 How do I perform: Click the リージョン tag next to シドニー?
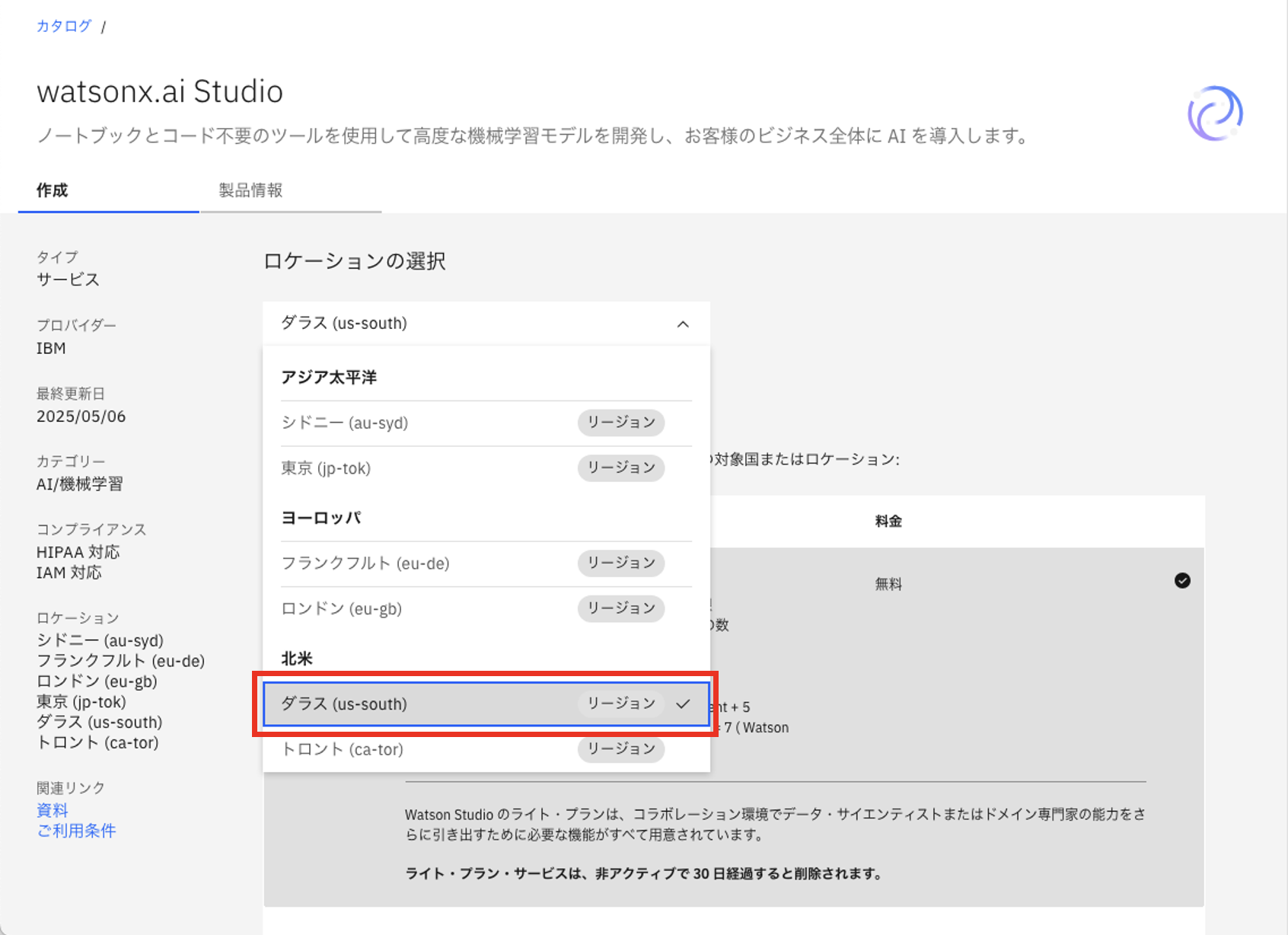click(620, 423)
